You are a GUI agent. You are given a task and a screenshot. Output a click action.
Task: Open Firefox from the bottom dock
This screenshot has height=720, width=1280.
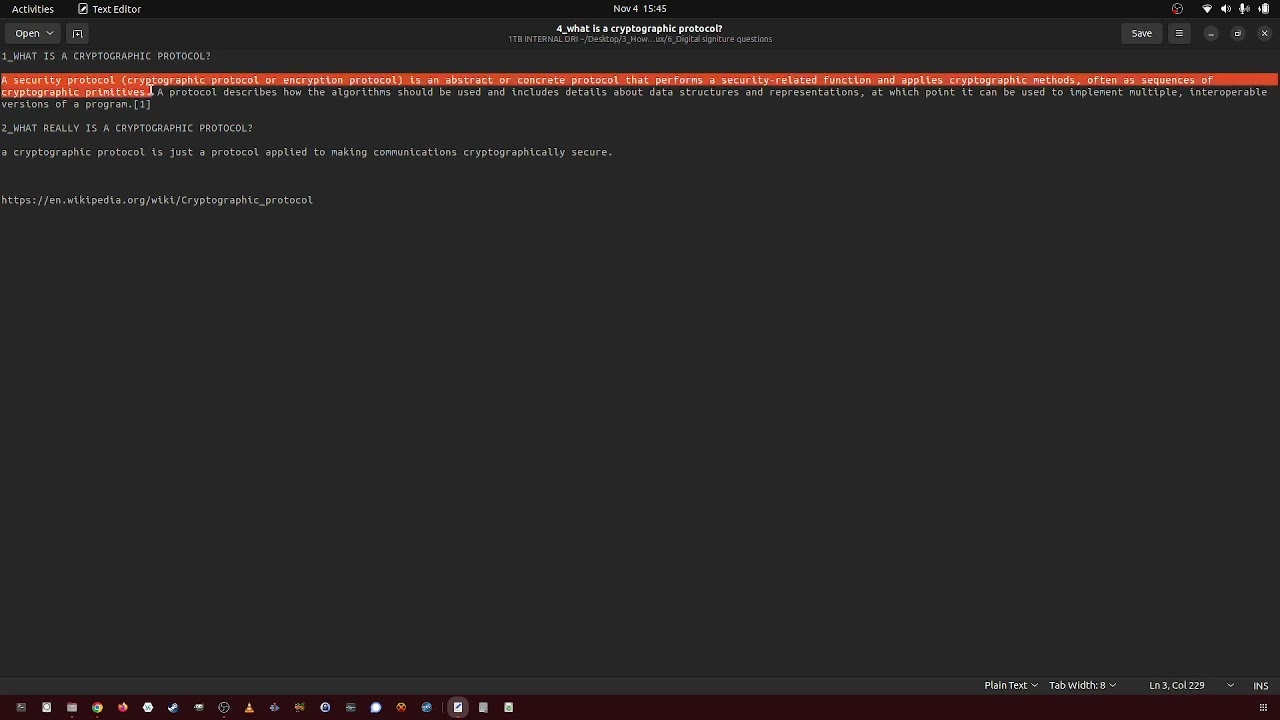point(123,707)
